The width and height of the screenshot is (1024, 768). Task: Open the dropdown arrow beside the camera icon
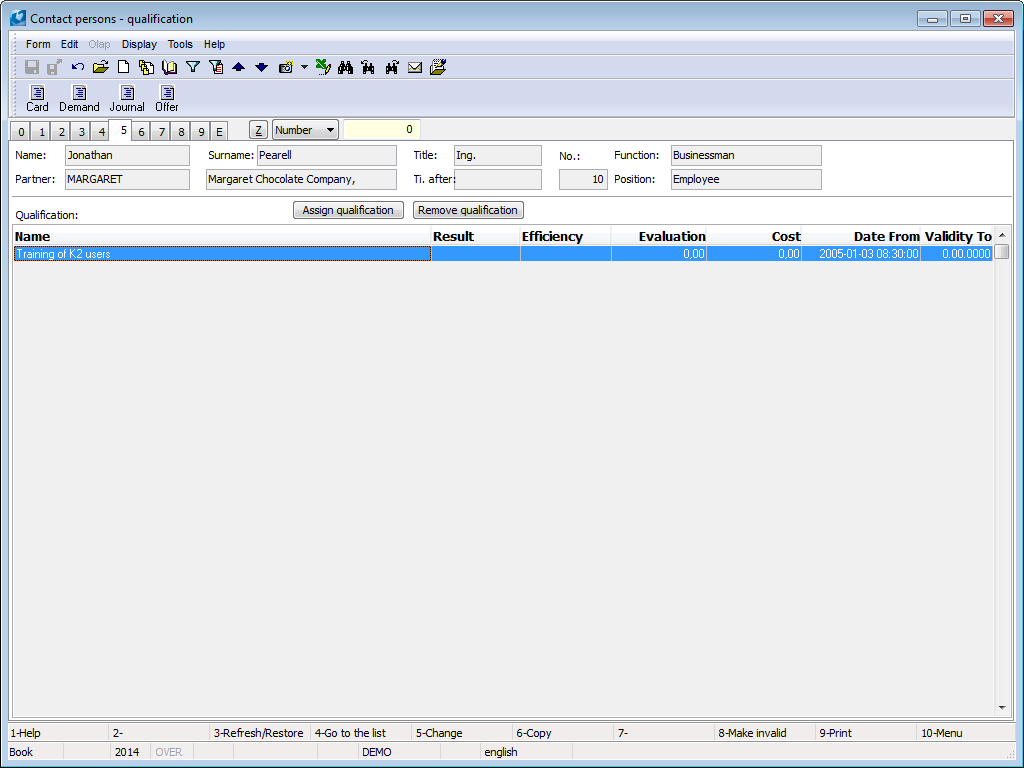304,67
